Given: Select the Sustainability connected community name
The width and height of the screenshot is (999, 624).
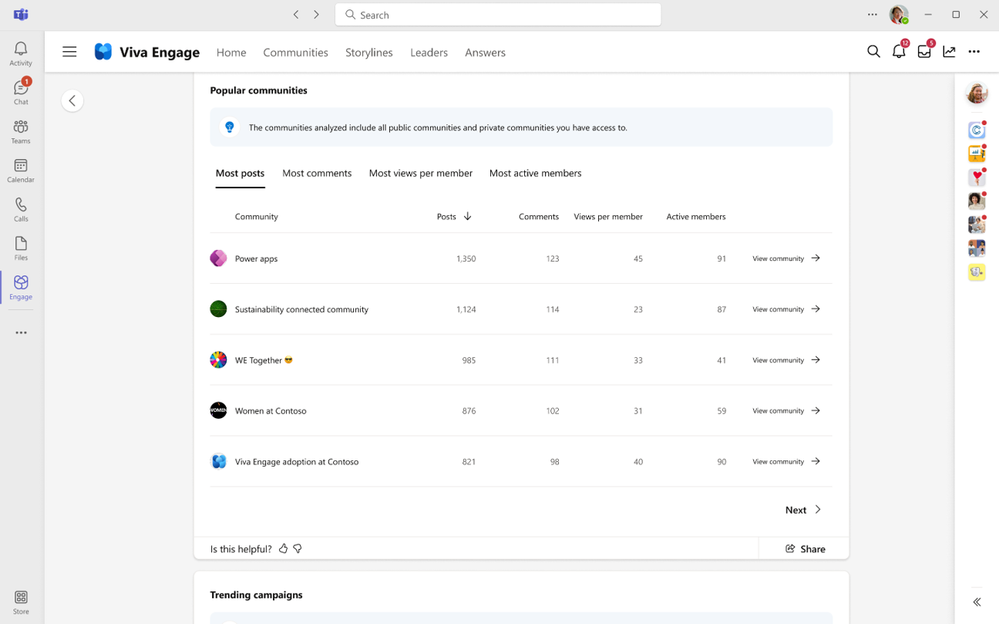Looking at the screenshot, I should [x=301, y=309].
